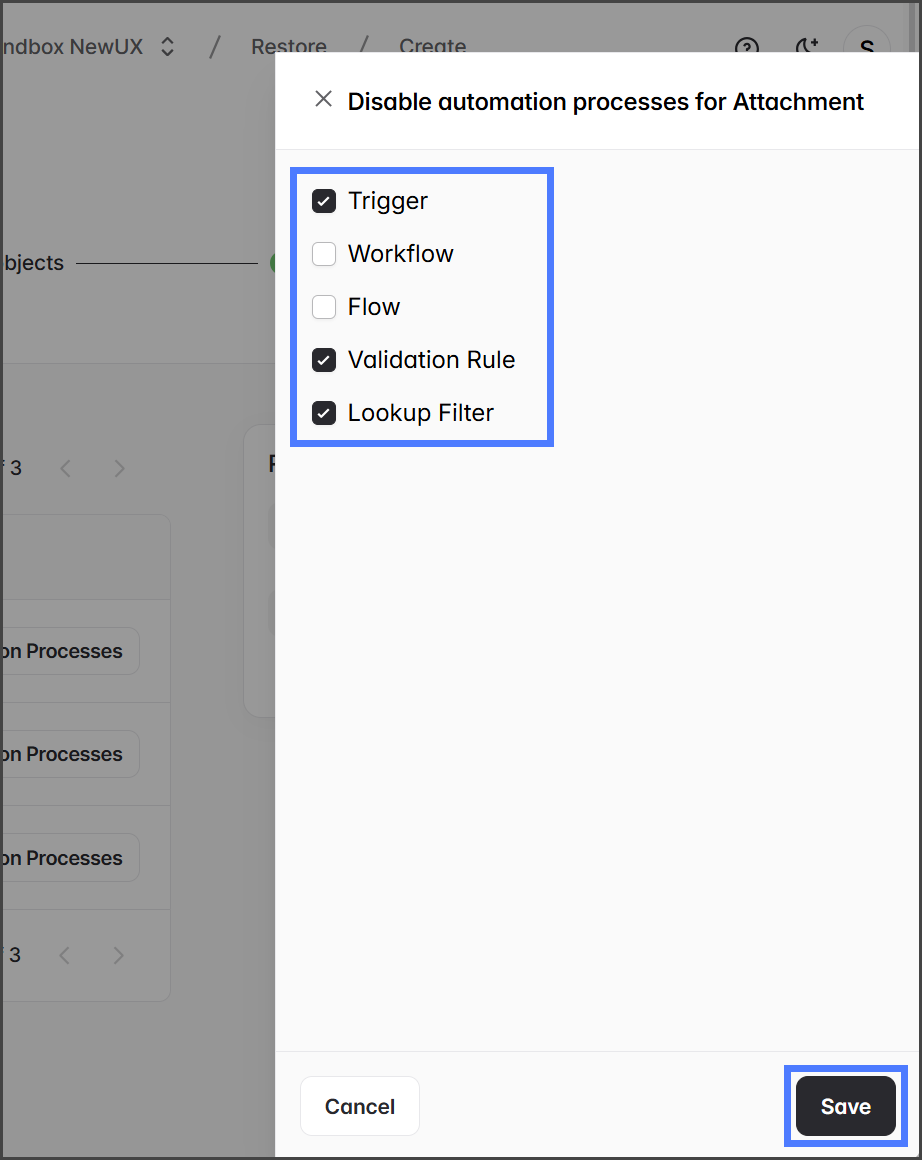Screen dimensions: 922x1160
Task: Enable the Workflow checkbox
Action: click(324, 254)
